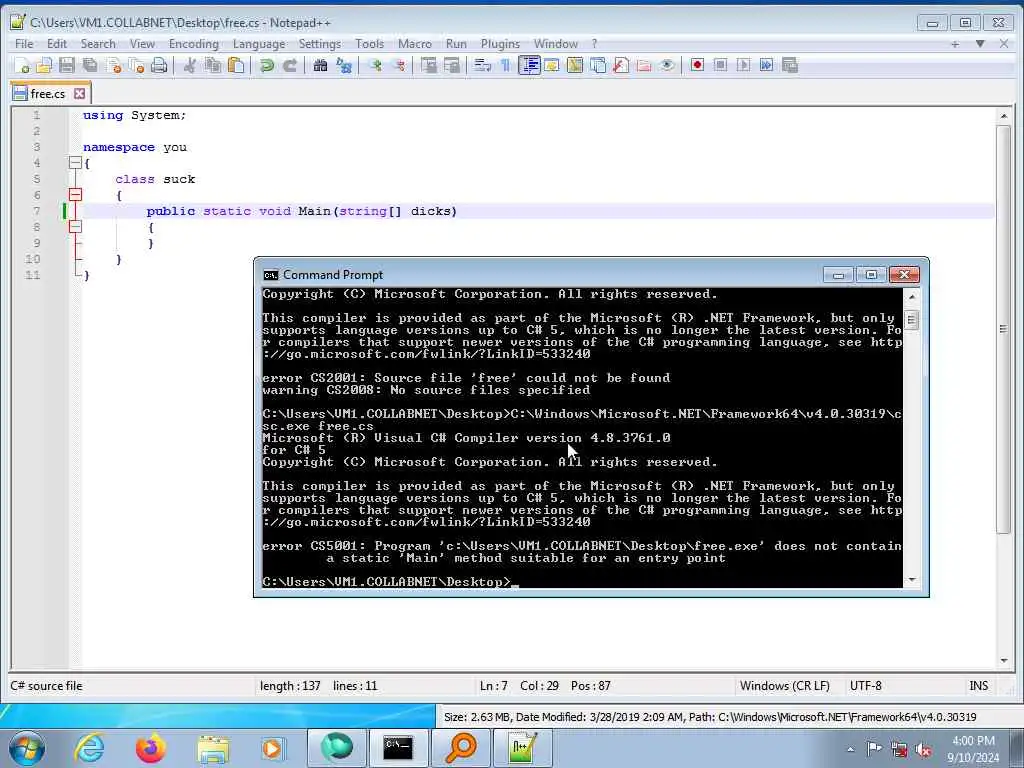Open the User Defined Language icon
The width and height of the screenshot is (1024, 768).
pos(551,65)
